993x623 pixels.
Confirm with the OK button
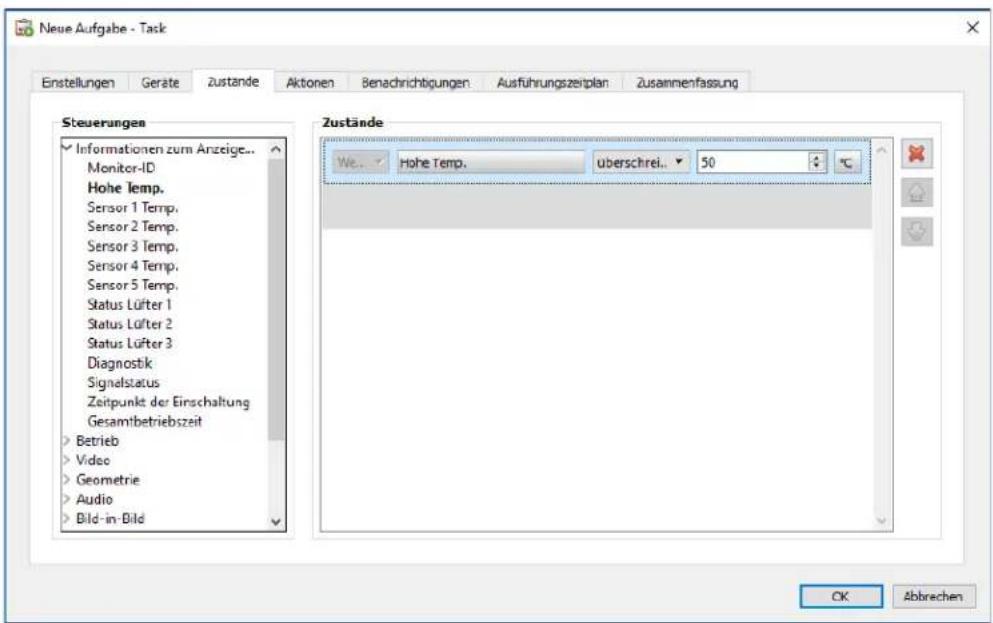pyautogui.click(x=841, y=596)
